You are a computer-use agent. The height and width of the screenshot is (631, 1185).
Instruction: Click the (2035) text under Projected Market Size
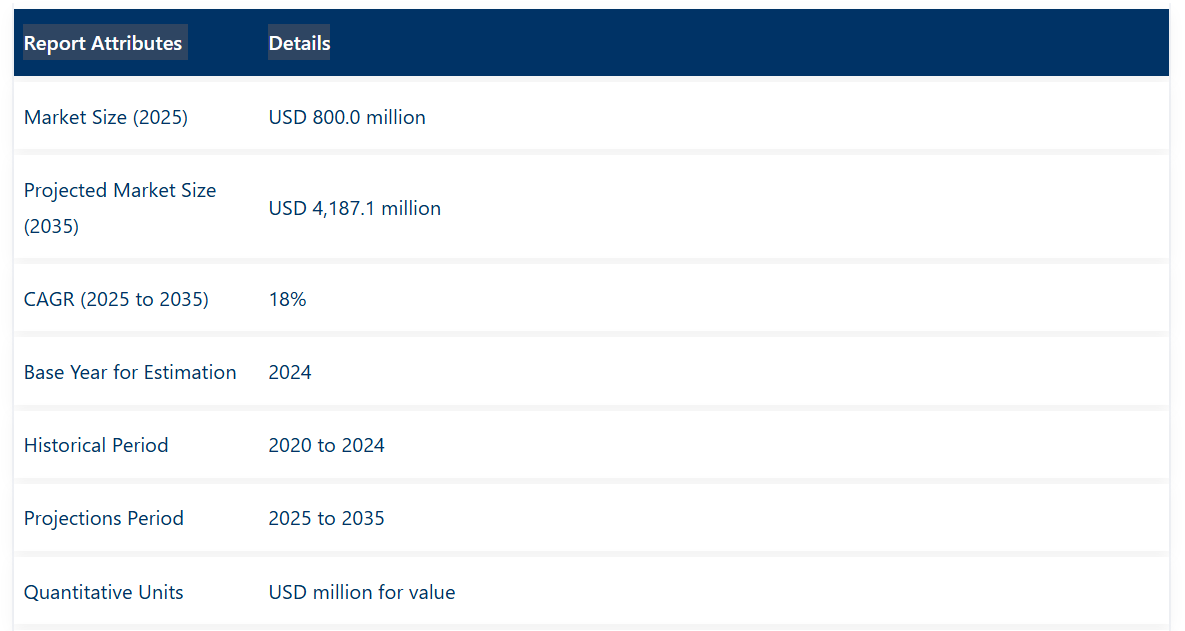point(51,226)
